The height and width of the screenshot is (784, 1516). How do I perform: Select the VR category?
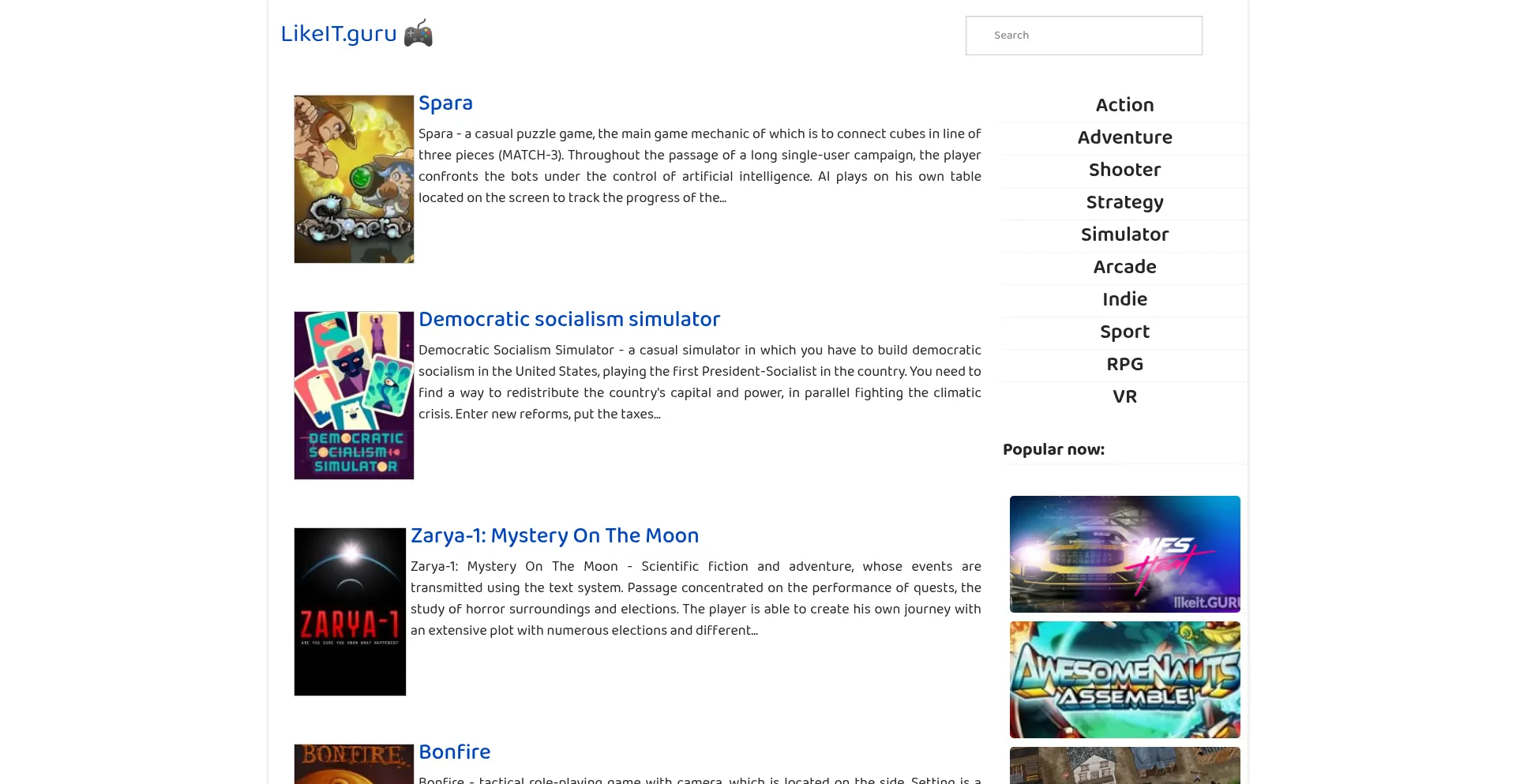pyautogui.click(x=1124, y=396)
